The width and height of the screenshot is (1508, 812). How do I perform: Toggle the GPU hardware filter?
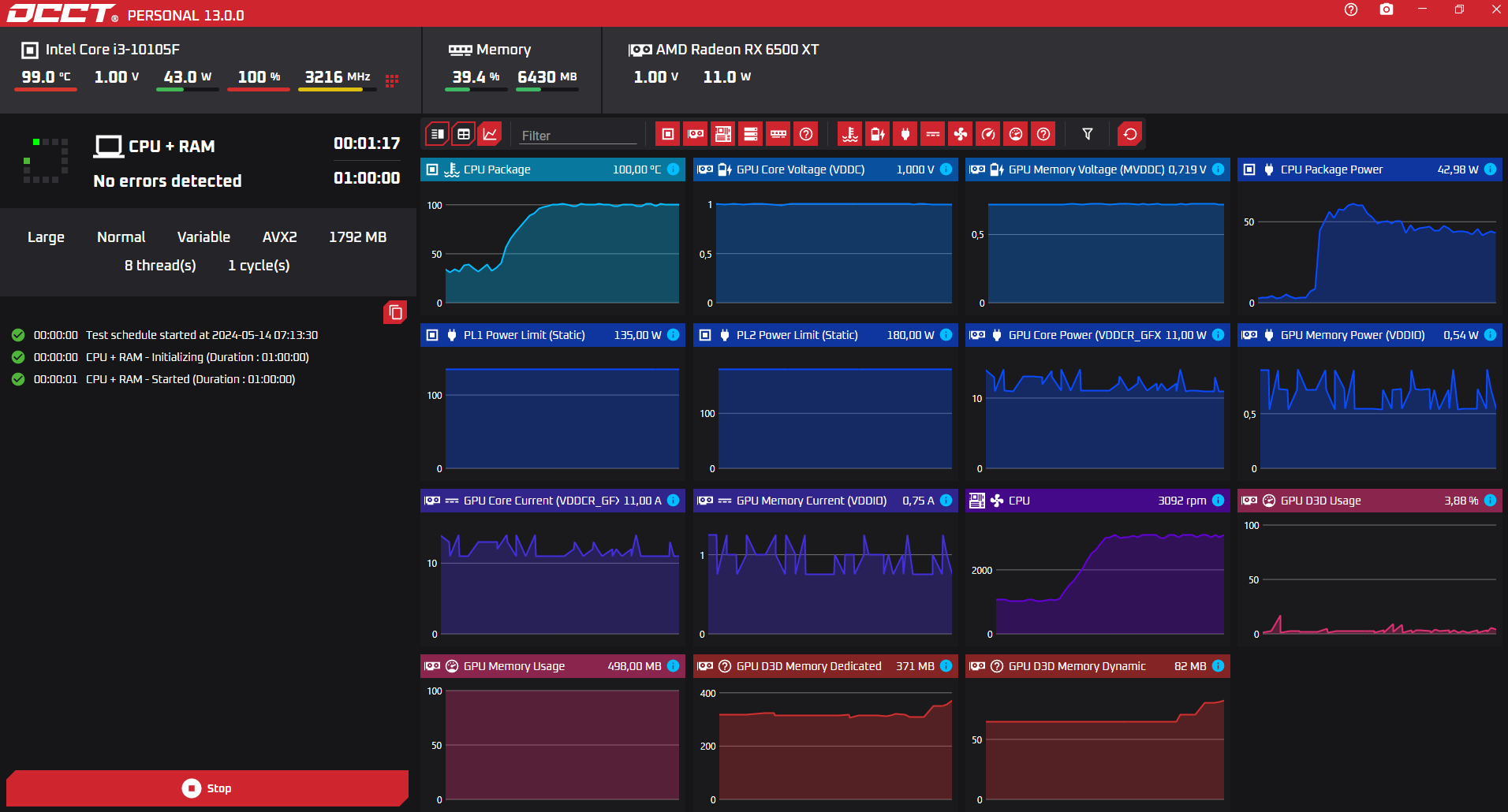pos(696,134)
